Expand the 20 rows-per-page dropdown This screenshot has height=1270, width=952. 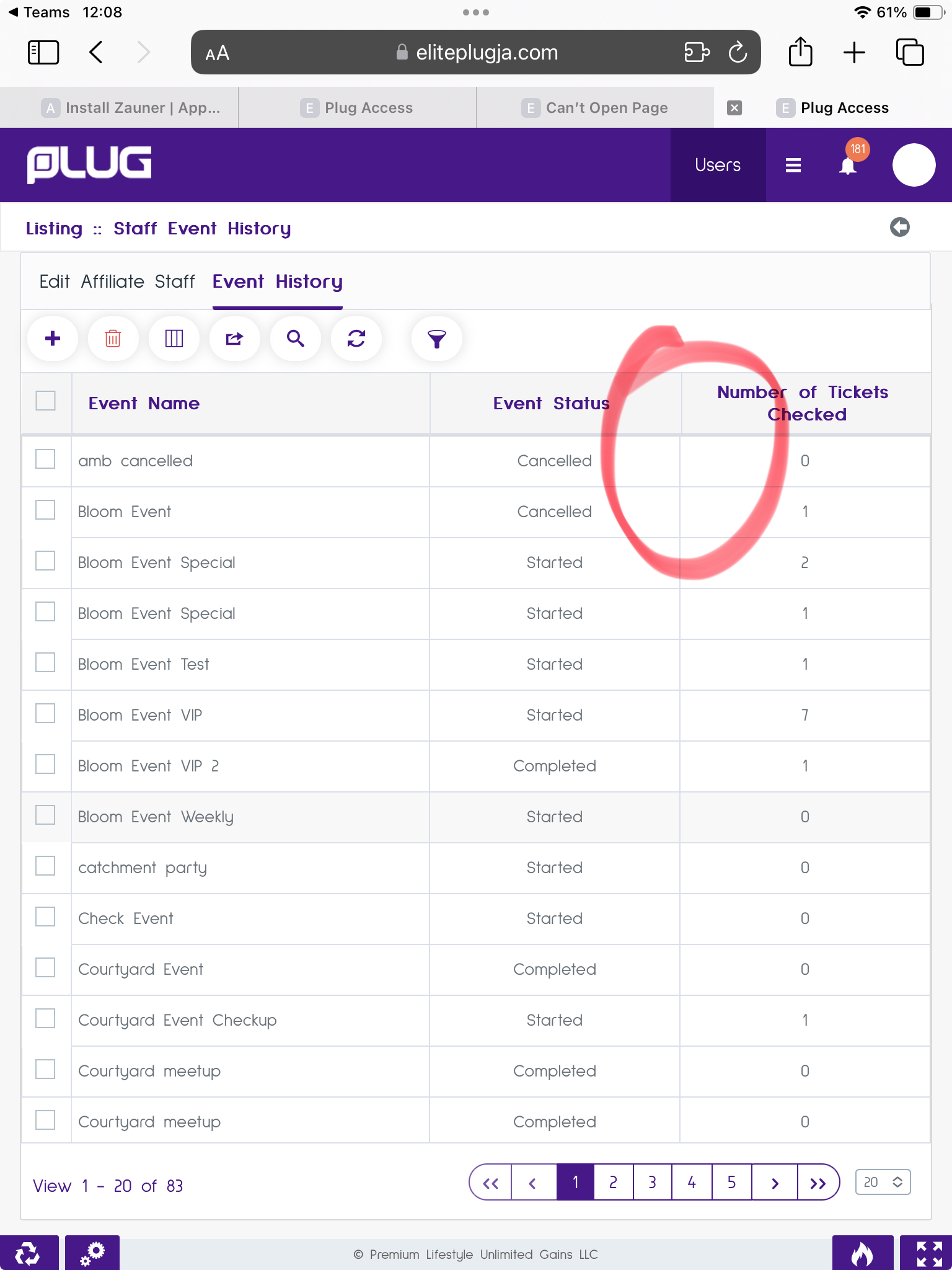tap(883, 1182)
